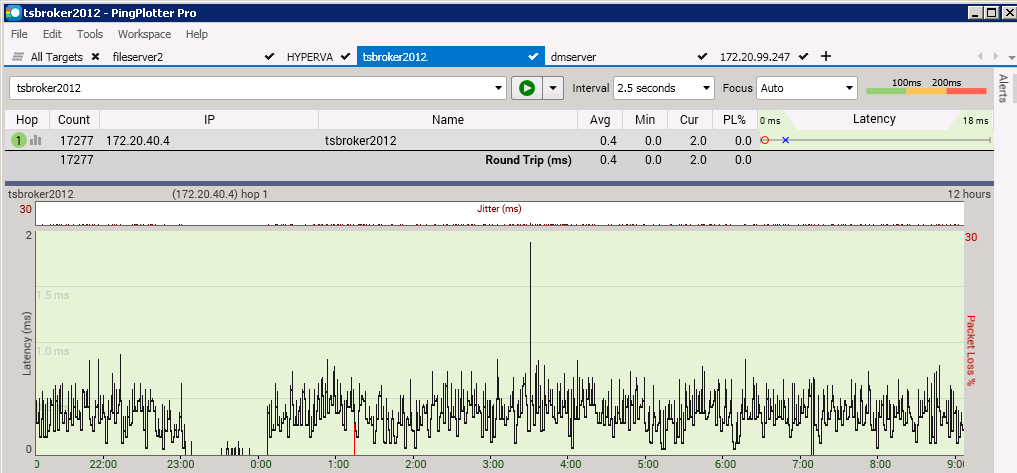Click the green hop number 1 circle
This screenshot has width=1017, height=473.
coord(19,140)
